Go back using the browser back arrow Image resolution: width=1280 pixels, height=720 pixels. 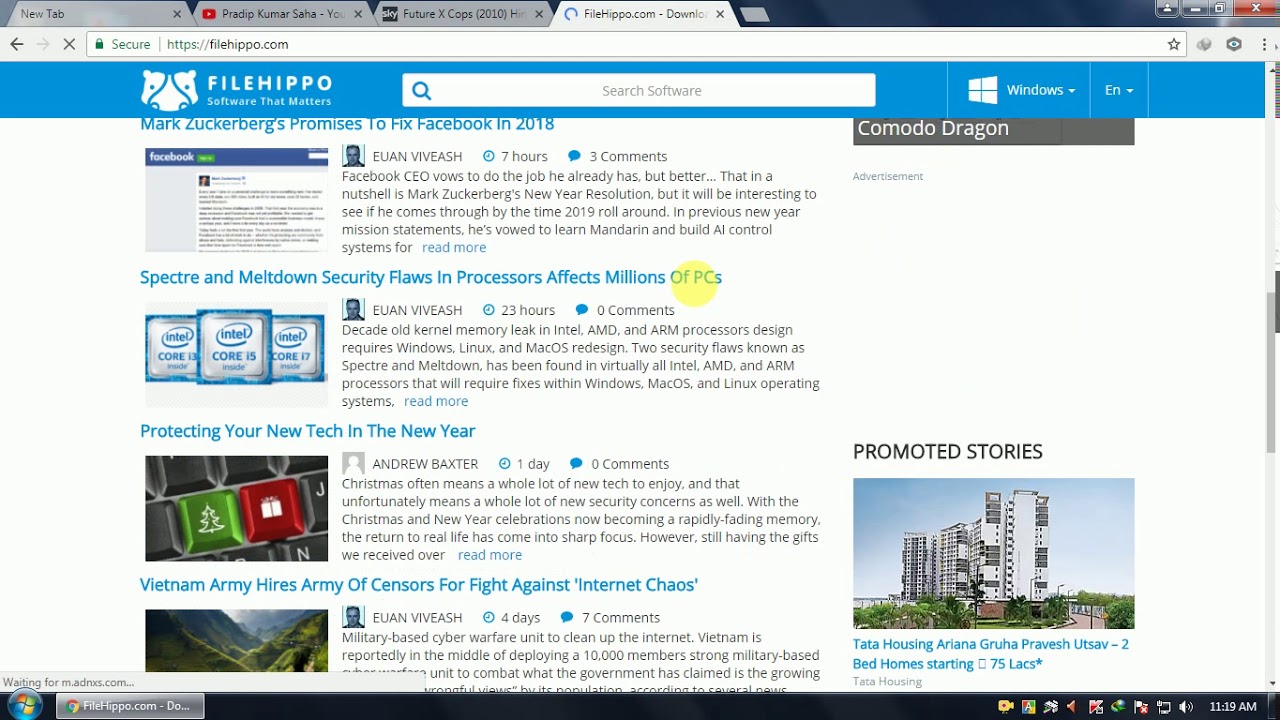16,44
